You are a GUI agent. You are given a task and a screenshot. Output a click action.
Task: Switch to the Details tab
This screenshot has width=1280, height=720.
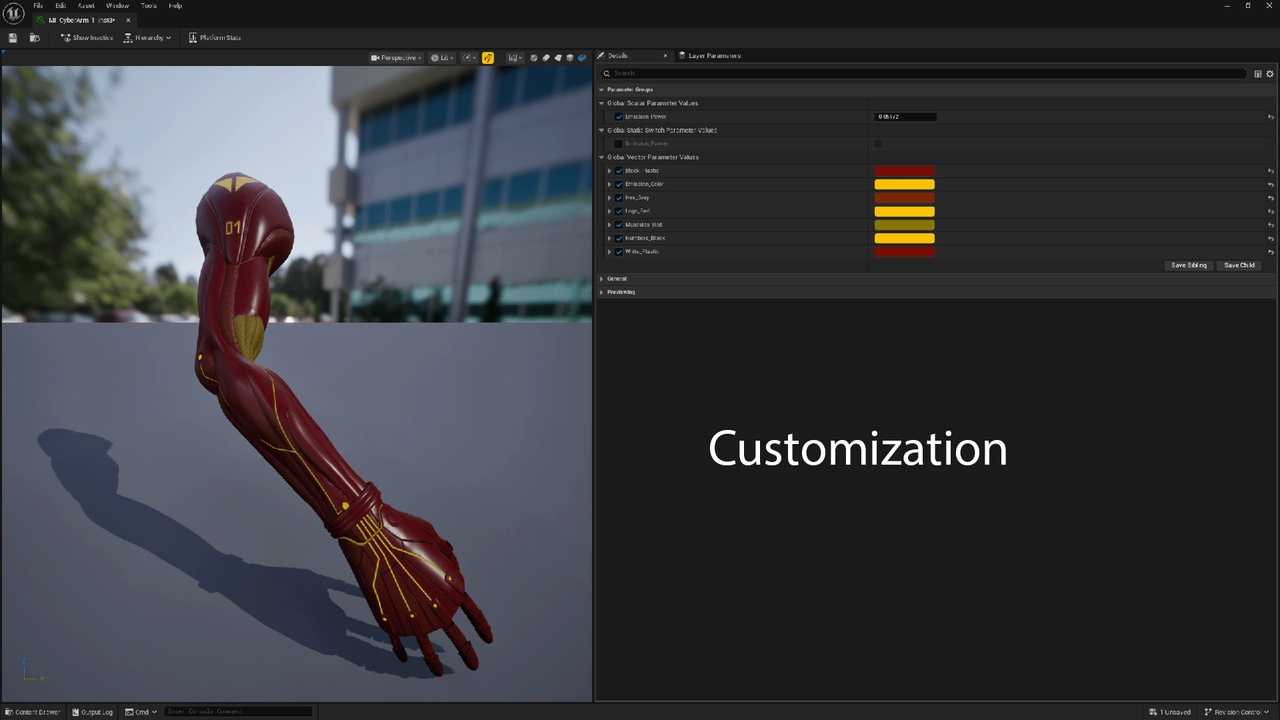[x=618, y=56]
